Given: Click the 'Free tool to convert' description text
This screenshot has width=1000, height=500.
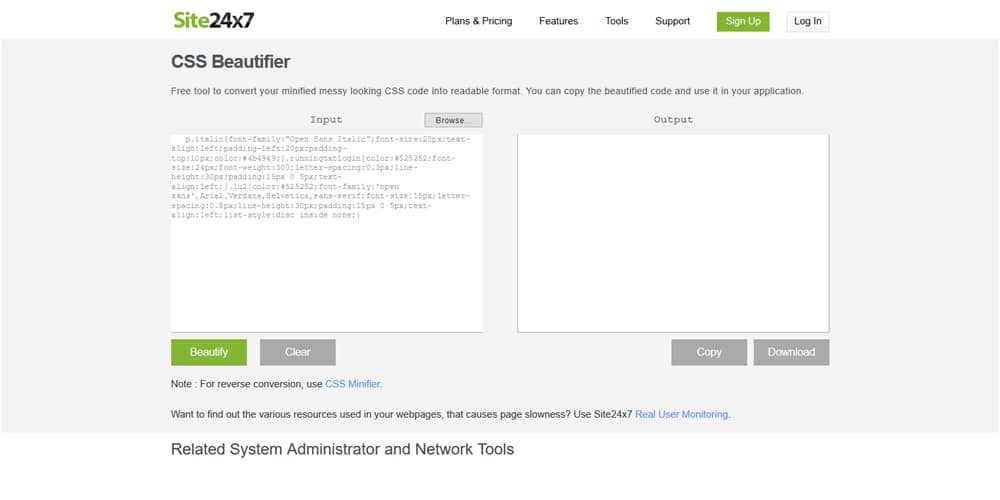Looking at the screenshot, I should click(x=487, y=91).
